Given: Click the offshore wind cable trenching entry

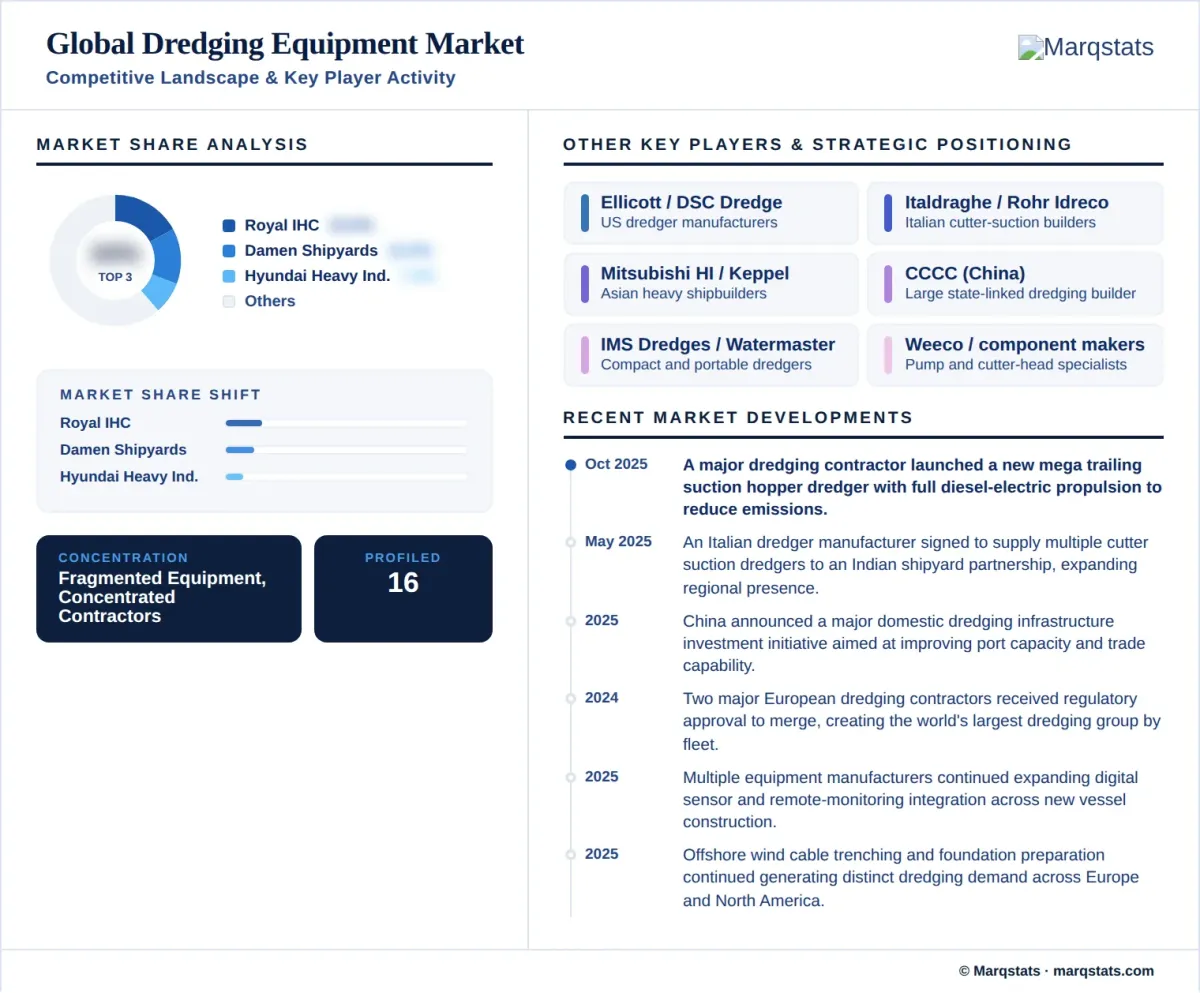Looking at the screenshot, I should tap(911, 877).
